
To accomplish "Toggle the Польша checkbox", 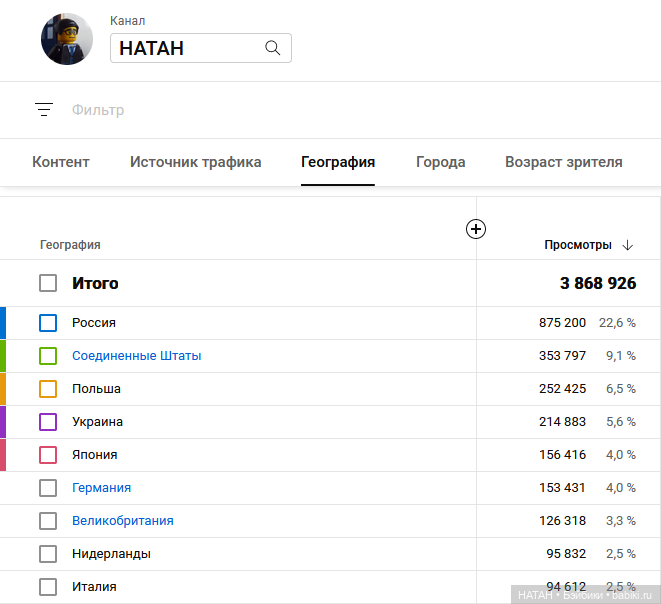I will 48,389.
